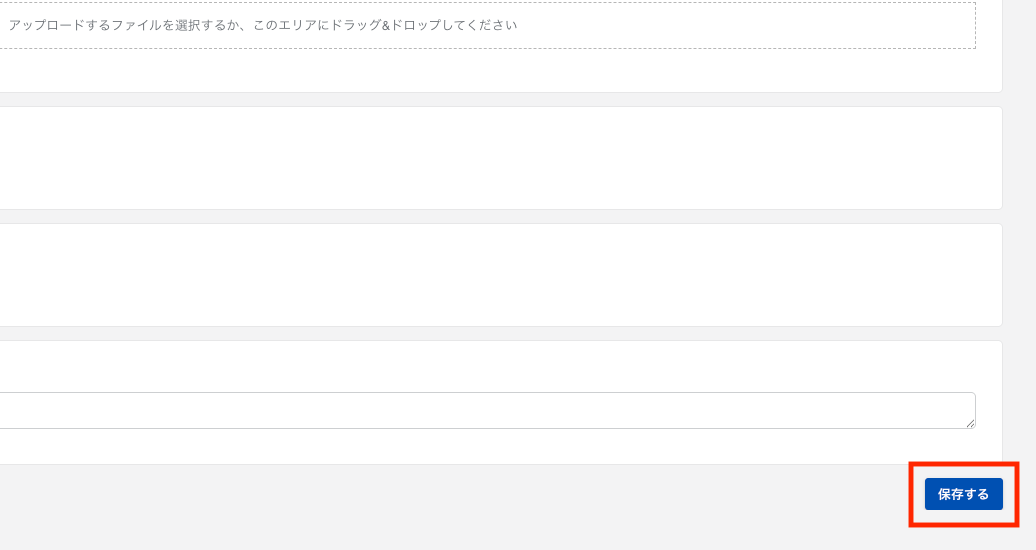Image resolution: width=1036 pixels, height=550 pixels.
Task: Click the white panel containing the text area
Action: click(500, 365)
